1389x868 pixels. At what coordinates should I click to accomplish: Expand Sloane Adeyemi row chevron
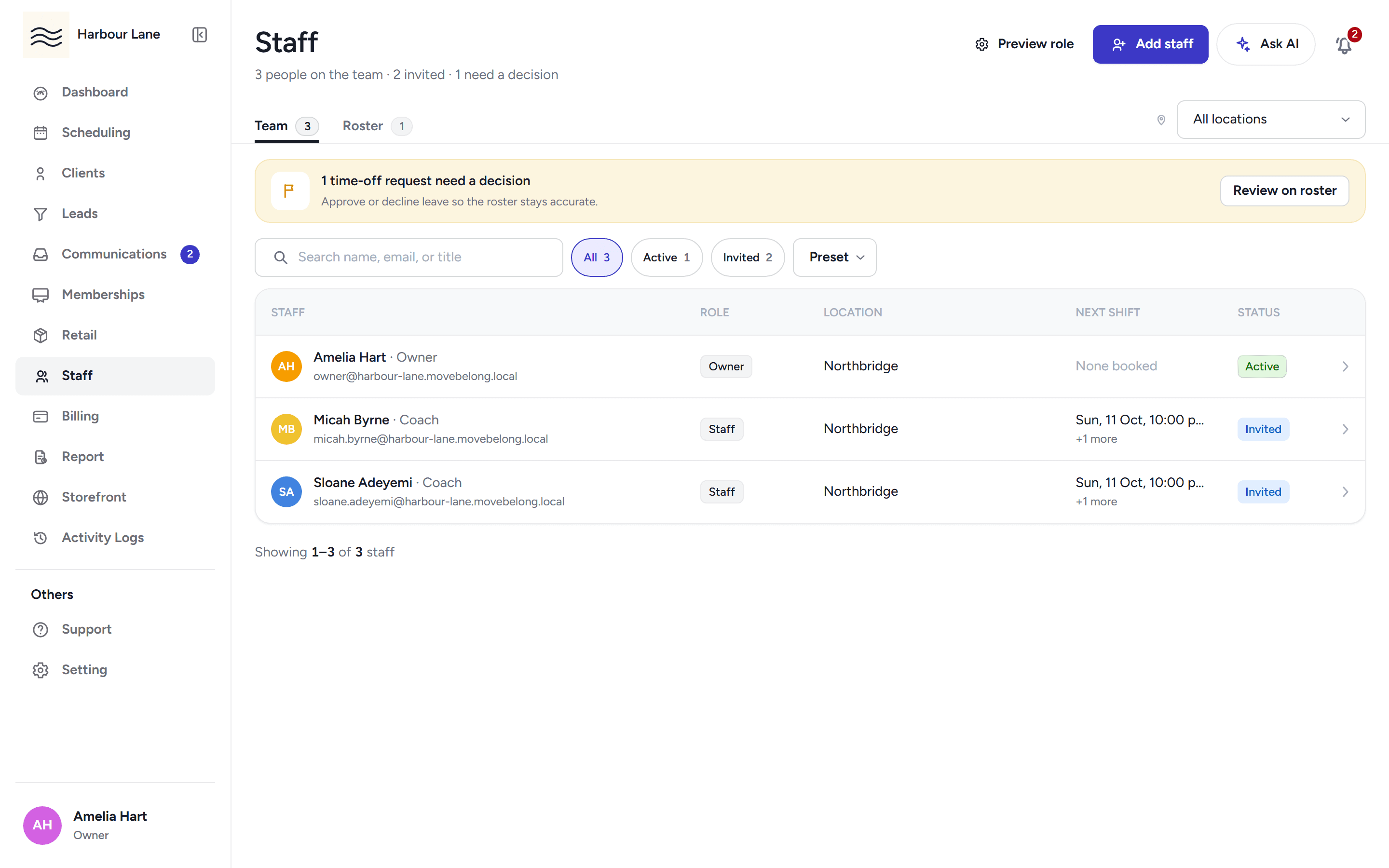1345,491
